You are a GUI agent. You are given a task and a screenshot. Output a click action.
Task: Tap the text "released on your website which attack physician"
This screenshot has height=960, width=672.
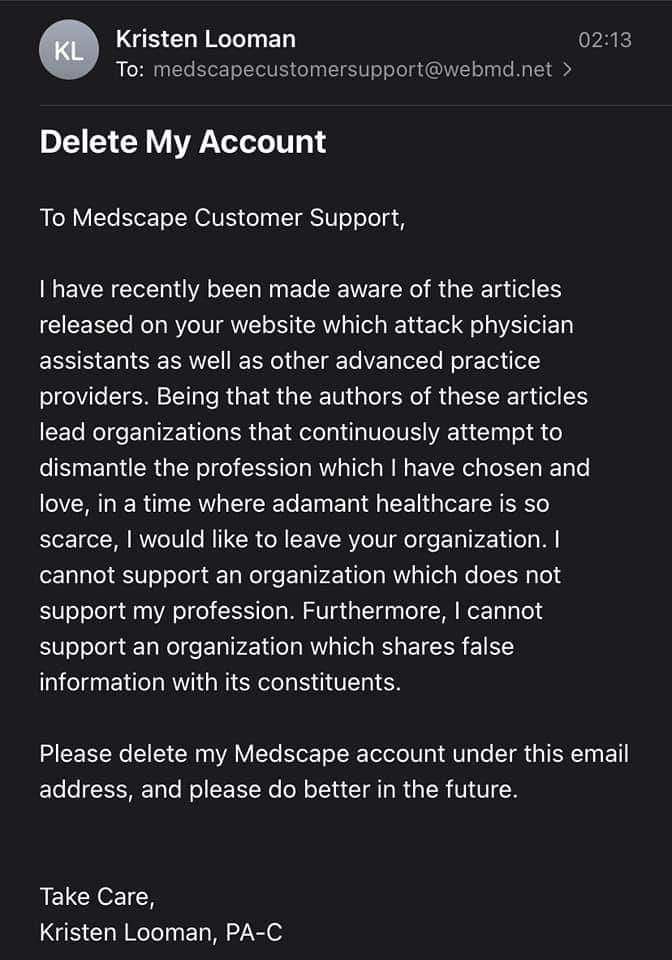(307, 325)
